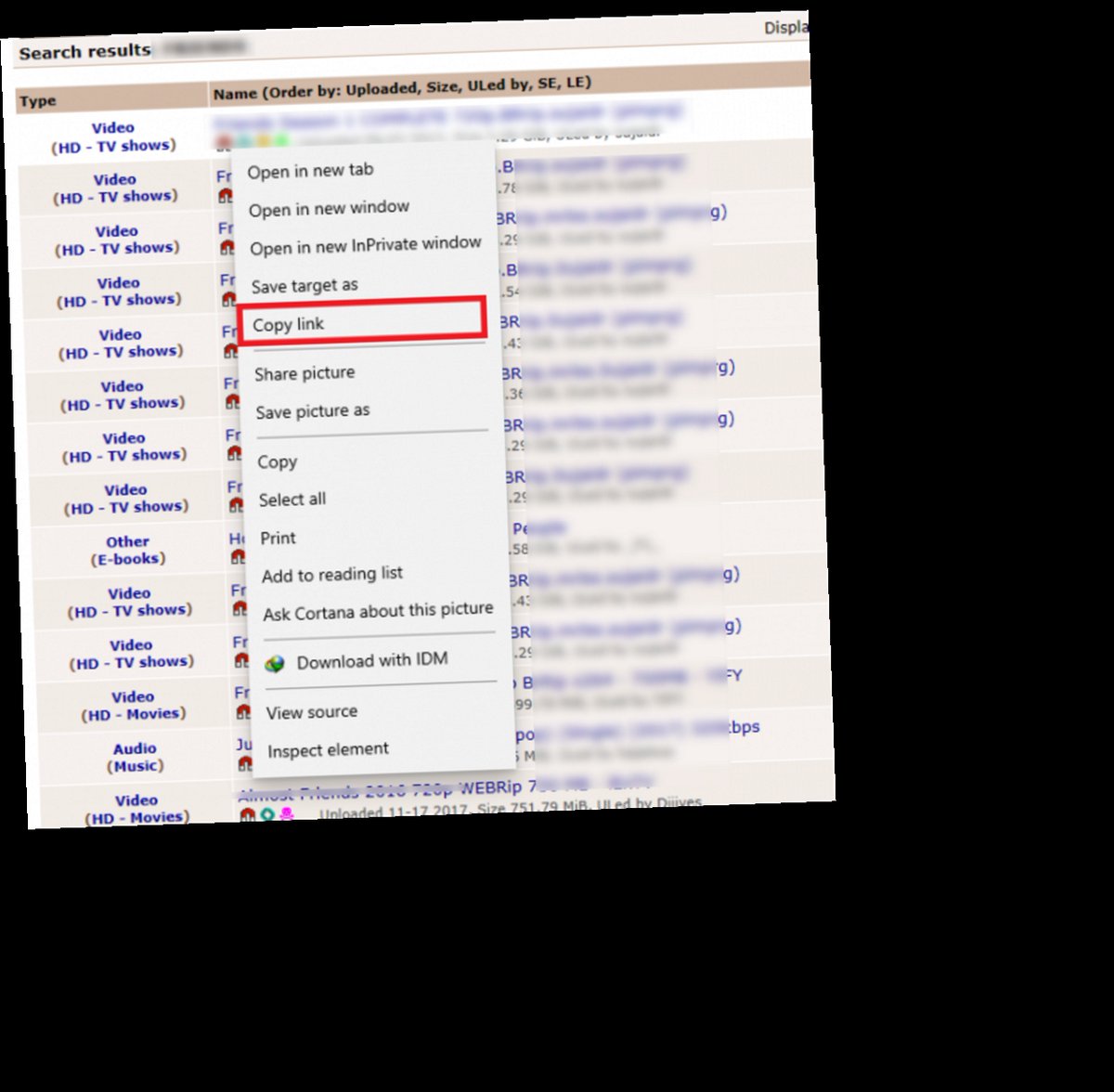Click the magnet link icon beside Almost Friends
The height and width of the screenshot is (1092, 1114).
[246, 813]
